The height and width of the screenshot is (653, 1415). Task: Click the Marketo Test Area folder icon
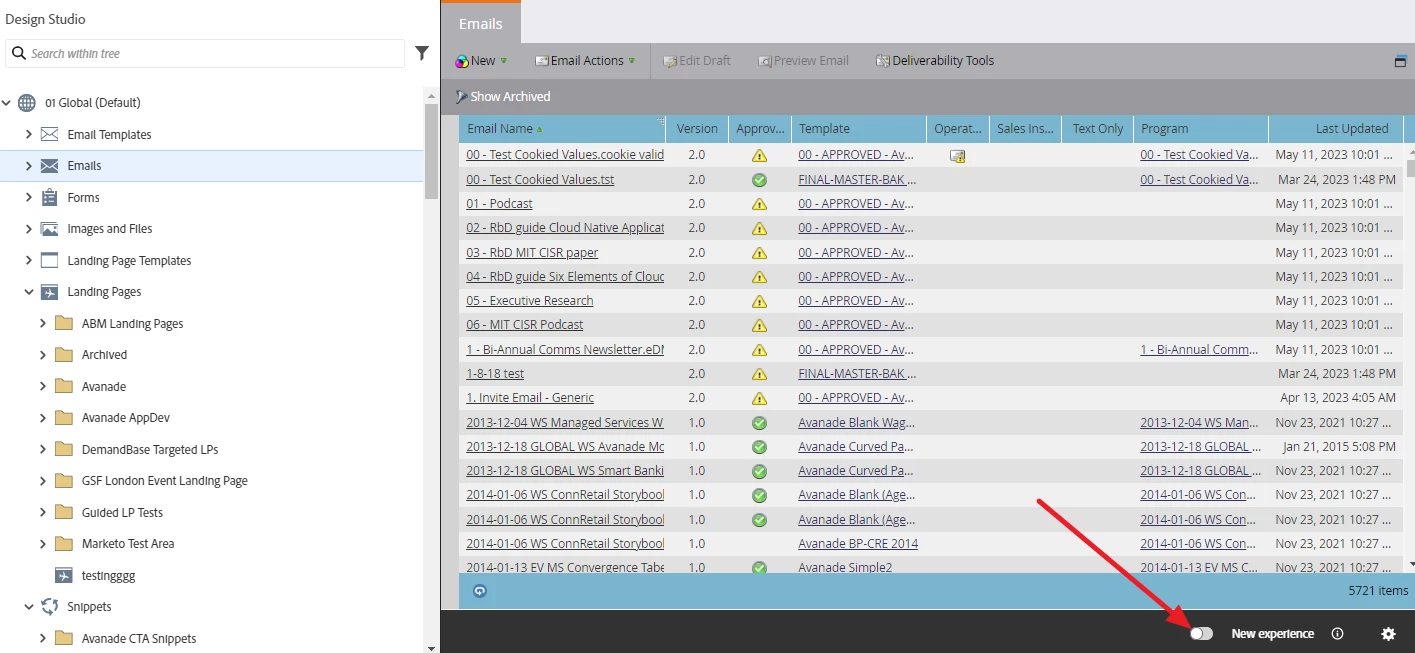tap(64, 544)
